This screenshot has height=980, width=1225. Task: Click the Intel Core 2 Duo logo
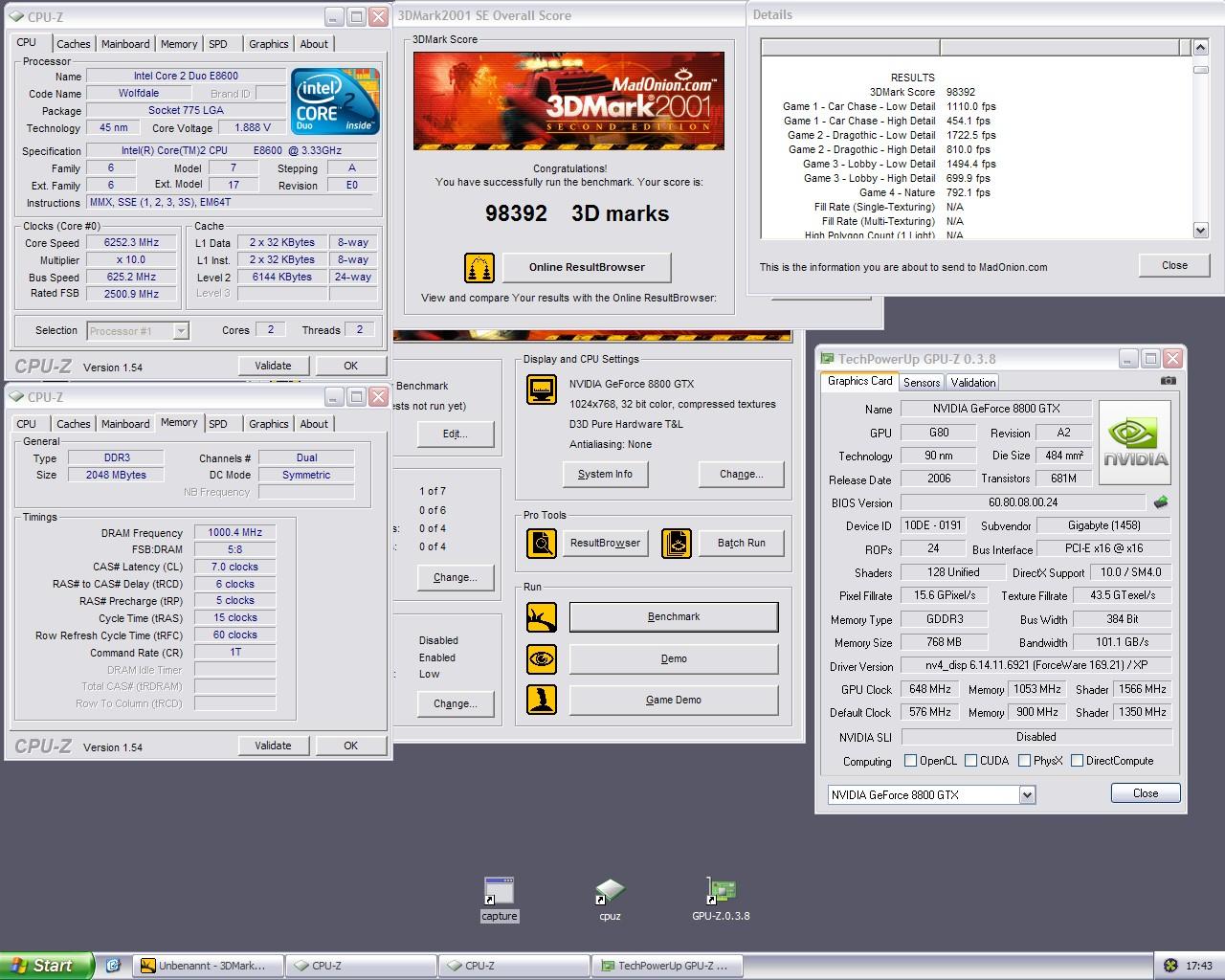click(x=335, y=100)
